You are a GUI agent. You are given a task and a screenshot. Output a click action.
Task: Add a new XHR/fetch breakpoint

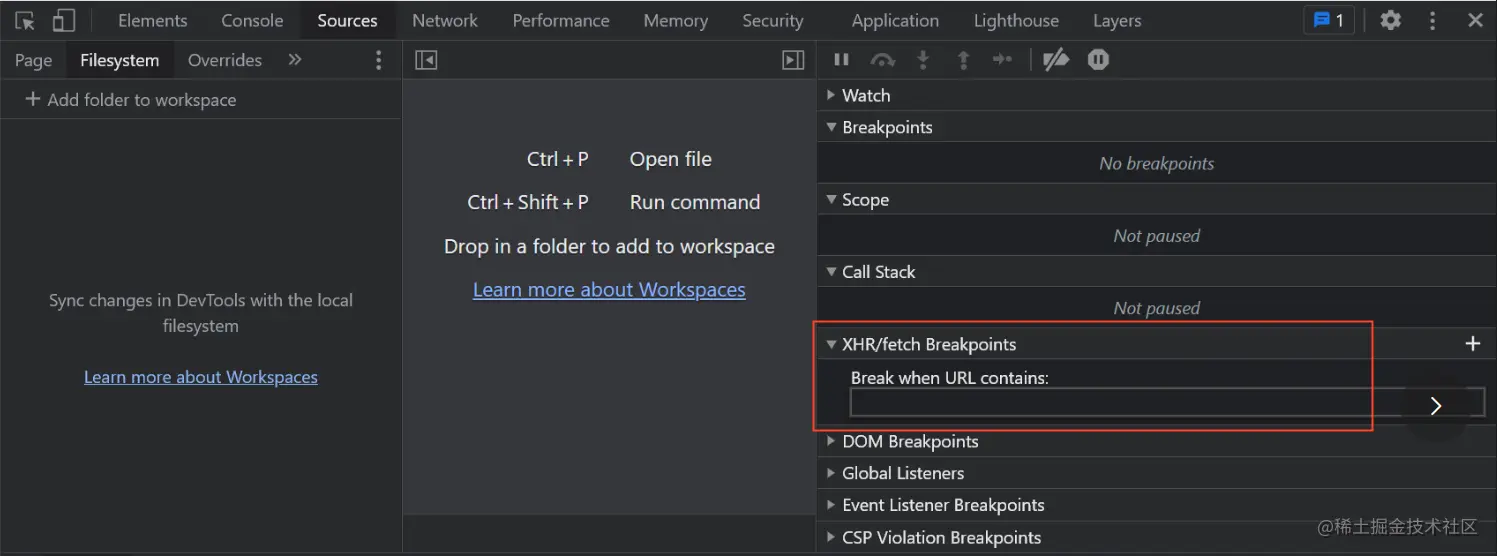click(1472, 344)
